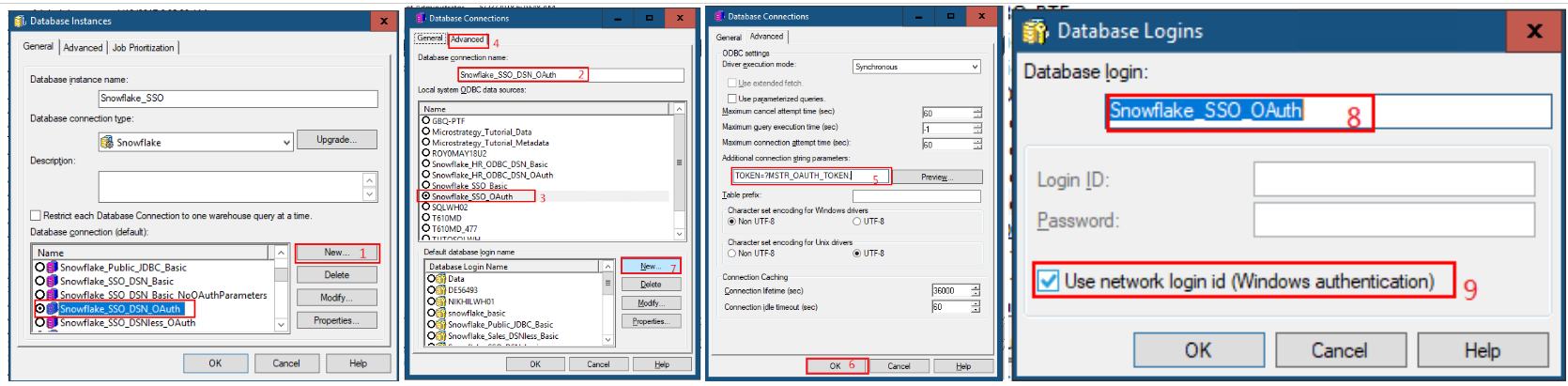Click the snowflake_basic login icon
Viewport: 1568px width, 386px height.
tap(441, 313)
